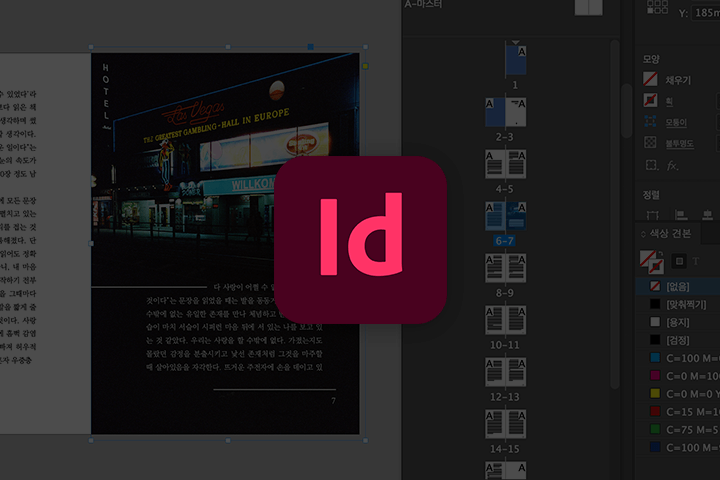Select the [맞춰찍기] registration swatch
Image resolution: width=720 pixels, height=480 pixels.
coord(678,305)
